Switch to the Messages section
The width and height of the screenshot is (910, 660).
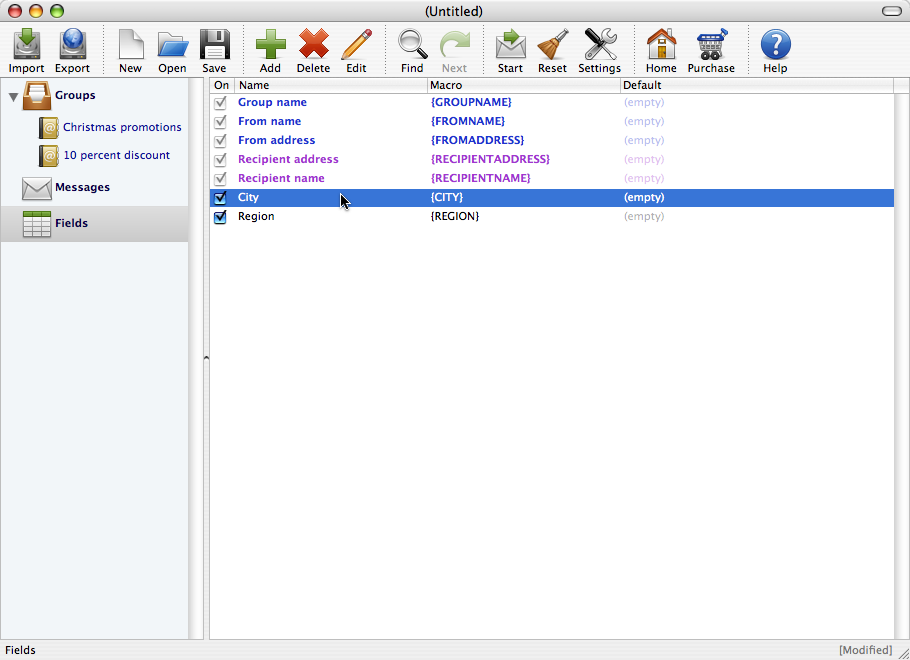tap(82, 188)
